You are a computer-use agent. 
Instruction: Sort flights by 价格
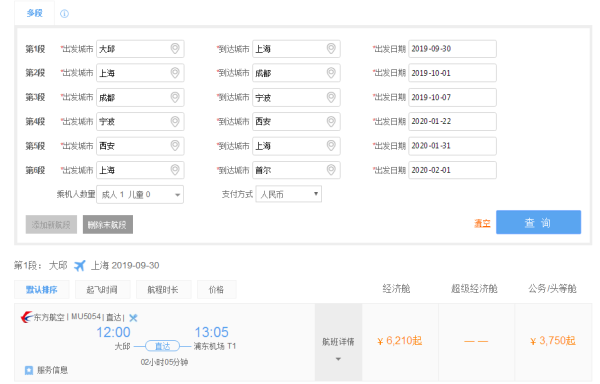click(216, 290)
